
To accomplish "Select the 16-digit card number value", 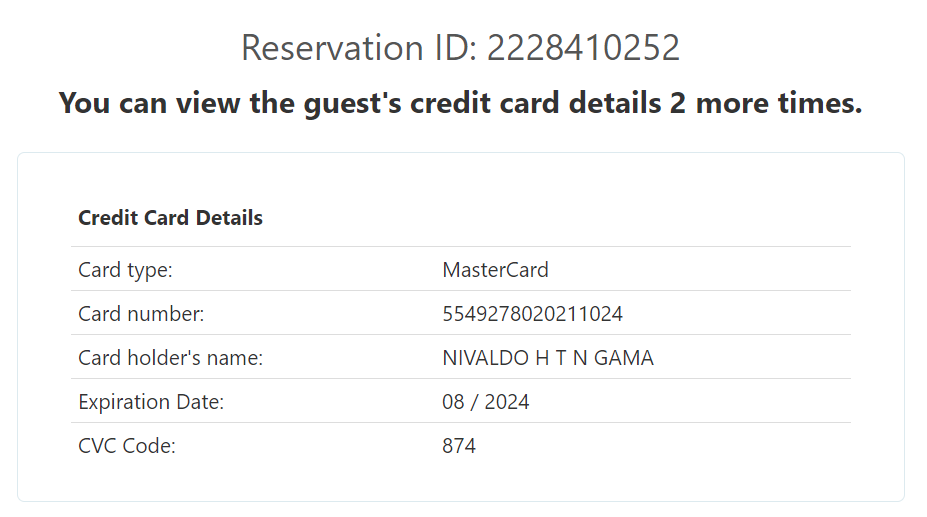I will point(532,314).
